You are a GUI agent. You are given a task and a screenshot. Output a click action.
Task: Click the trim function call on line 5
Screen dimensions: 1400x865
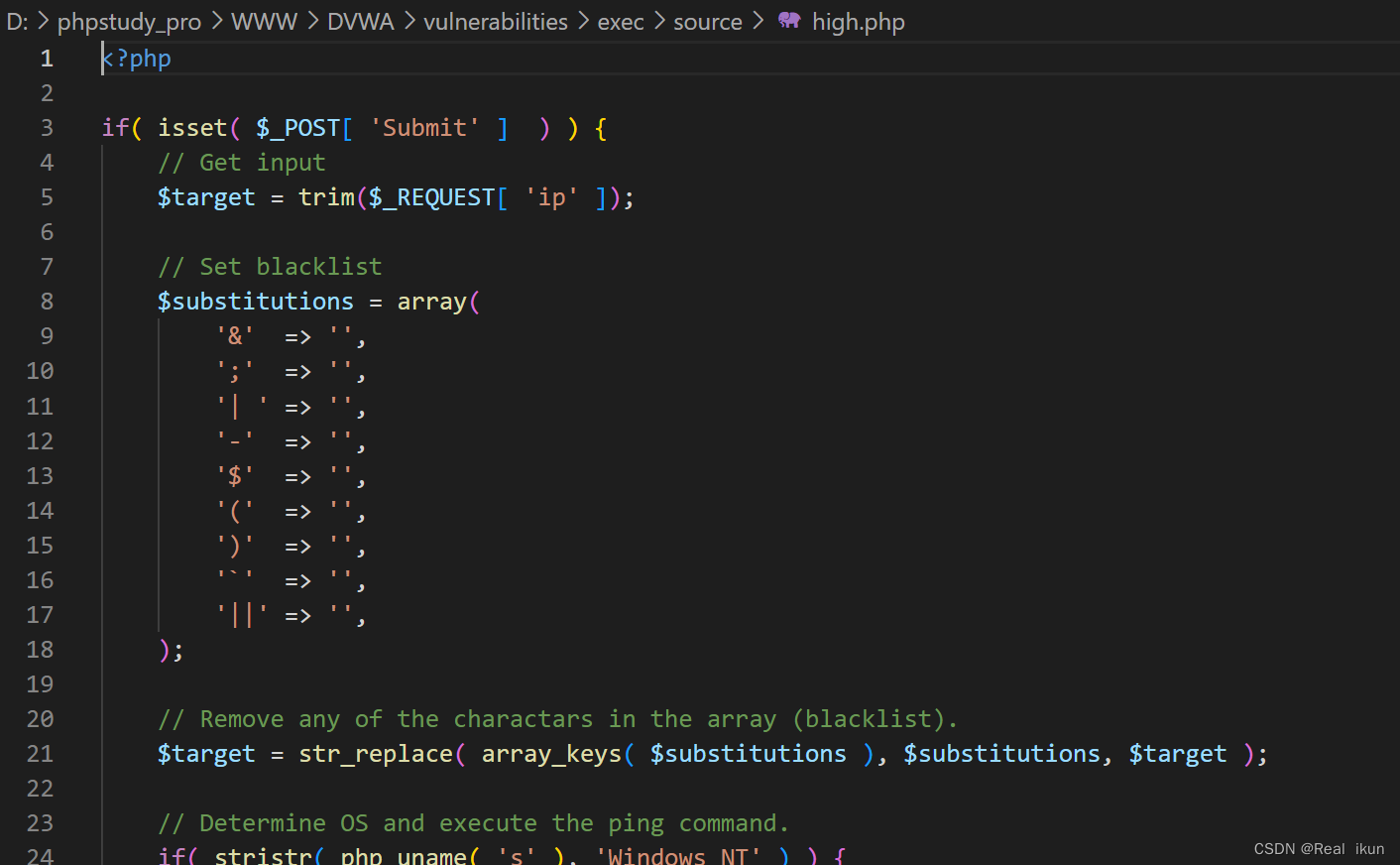pos(327,197)
